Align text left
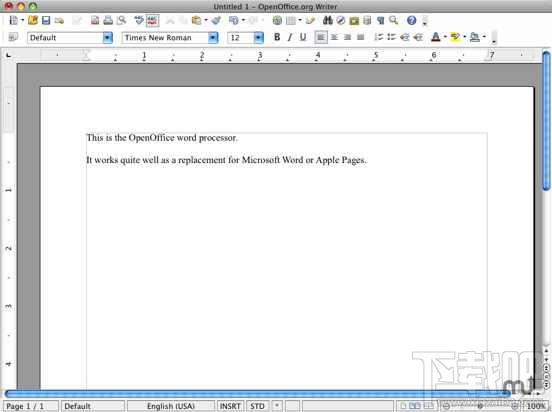552x412 pixels. click(321, 37)
